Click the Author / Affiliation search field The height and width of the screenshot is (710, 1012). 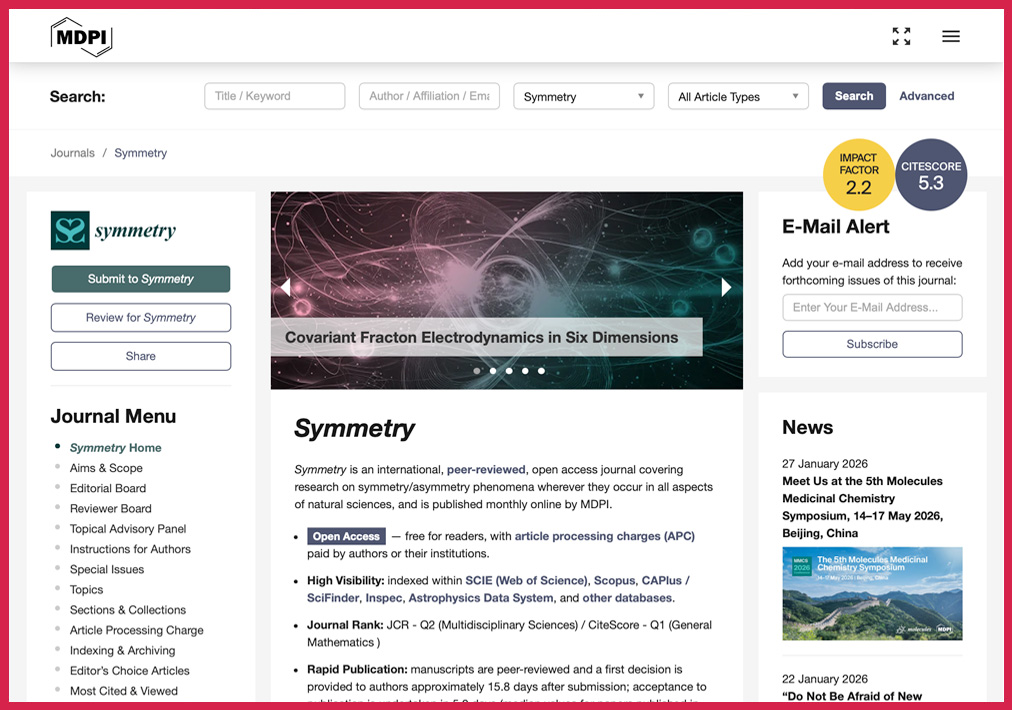coord(429,96)
